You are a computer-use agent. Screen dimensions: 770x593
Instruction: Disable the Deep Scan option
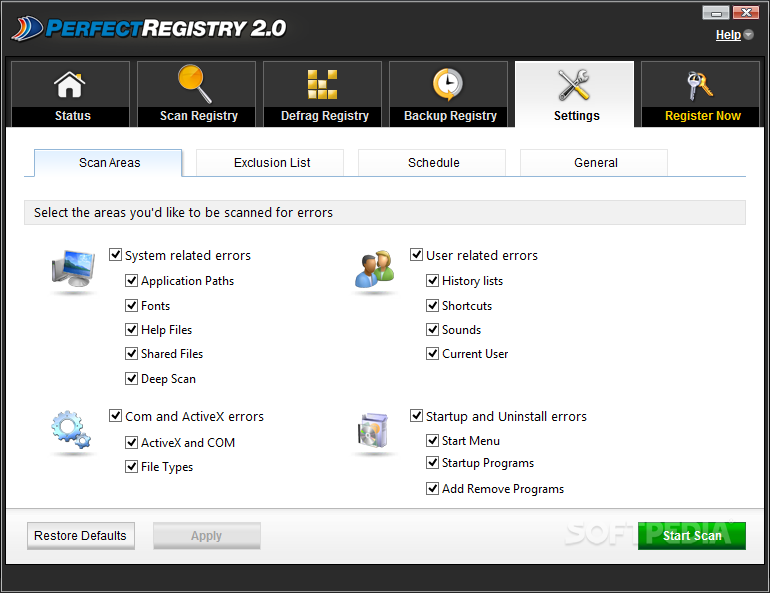click(132, 378)
